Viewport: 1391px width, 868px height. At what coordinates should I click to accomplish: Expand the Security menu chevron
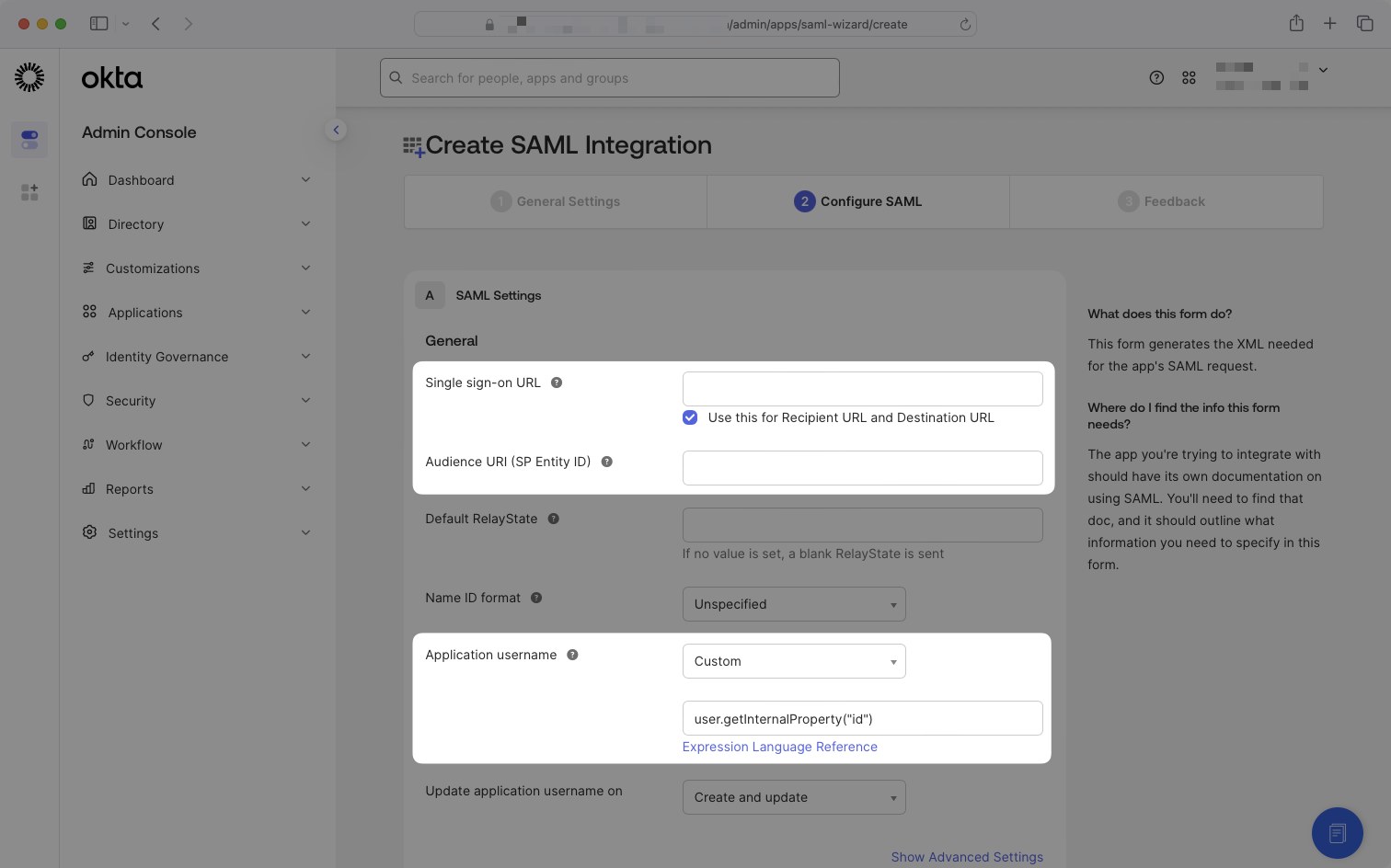(305, 400)
